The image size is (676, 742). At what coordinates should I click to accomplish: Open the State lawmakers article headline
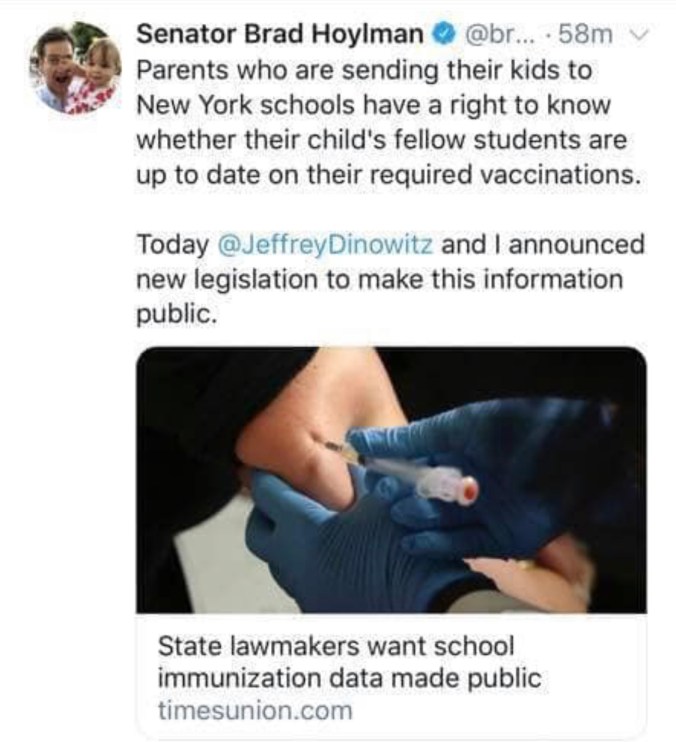(334, 648)
